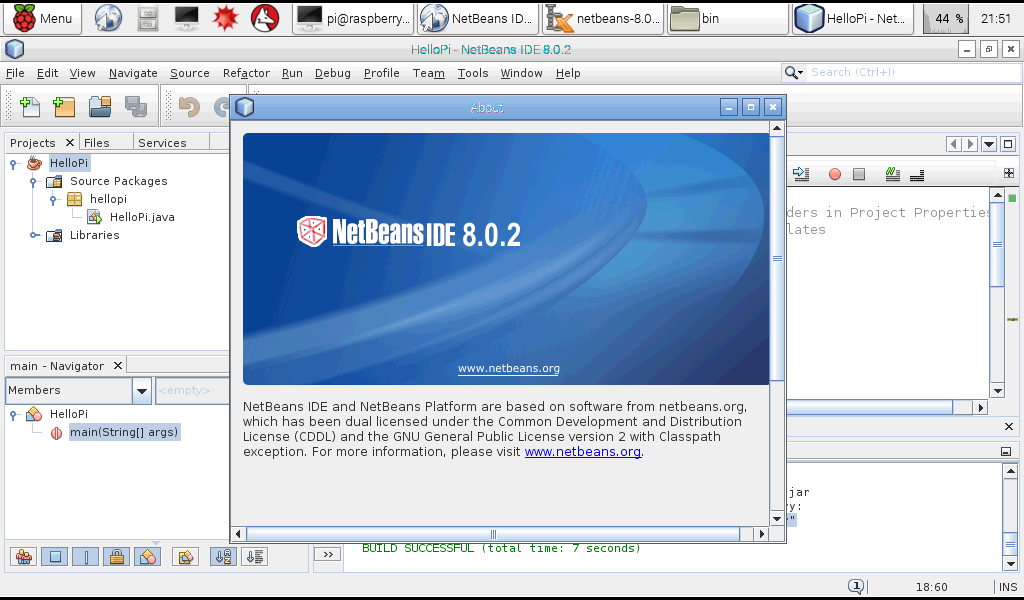Open the Raspberry Pi Menu

click(42, 18)
